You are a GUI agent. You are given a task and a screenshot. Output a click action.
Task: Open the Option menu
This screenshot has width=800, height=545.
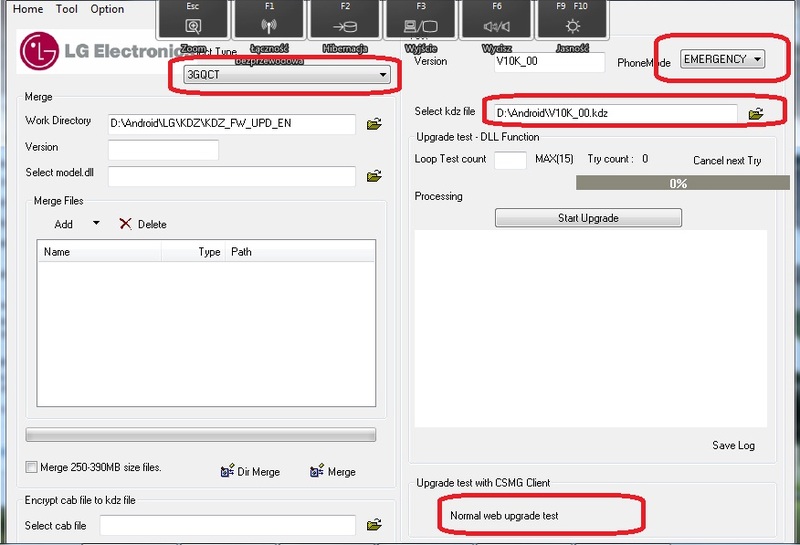click(107, 9)
